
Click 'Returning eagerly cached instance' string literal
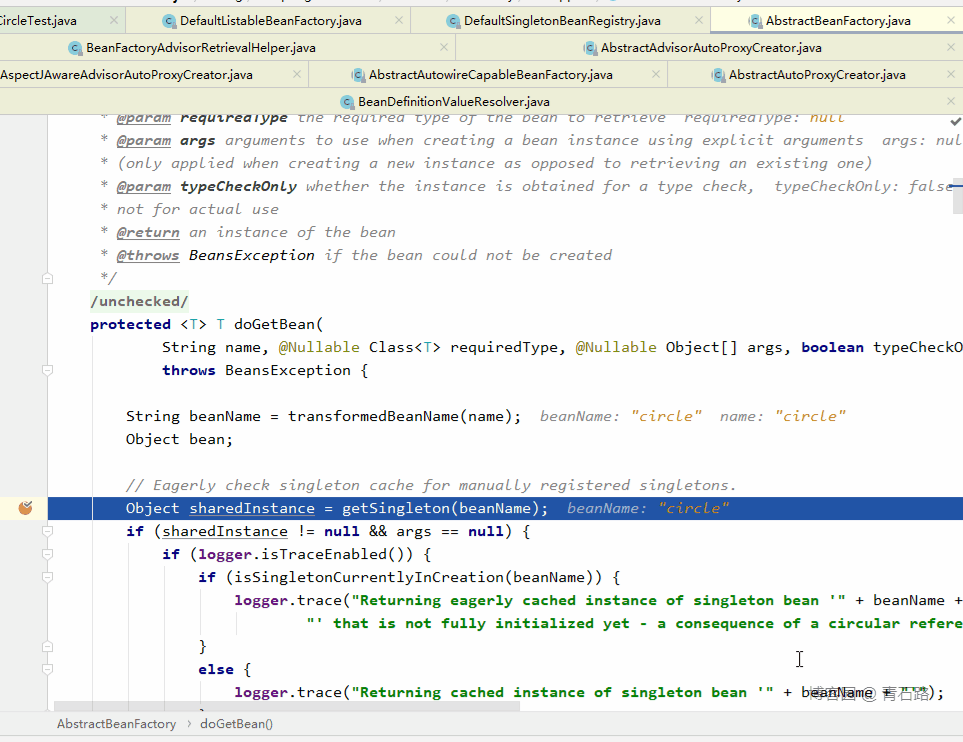click(598, 601)
